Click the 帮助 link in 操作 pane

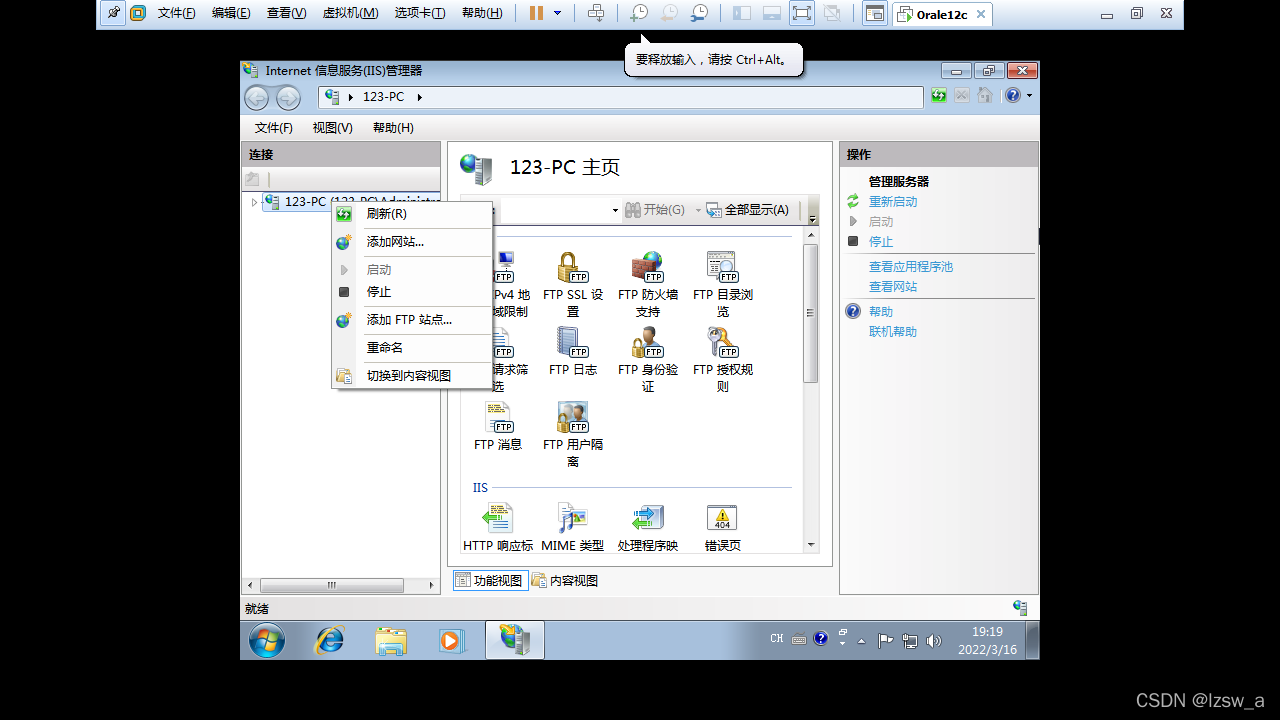tap(881, 312)
